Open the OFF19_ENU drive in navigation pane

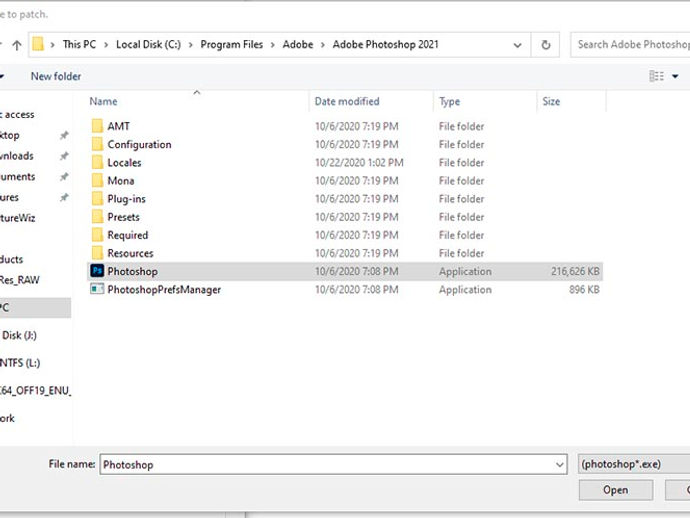(x=35, y=390)
